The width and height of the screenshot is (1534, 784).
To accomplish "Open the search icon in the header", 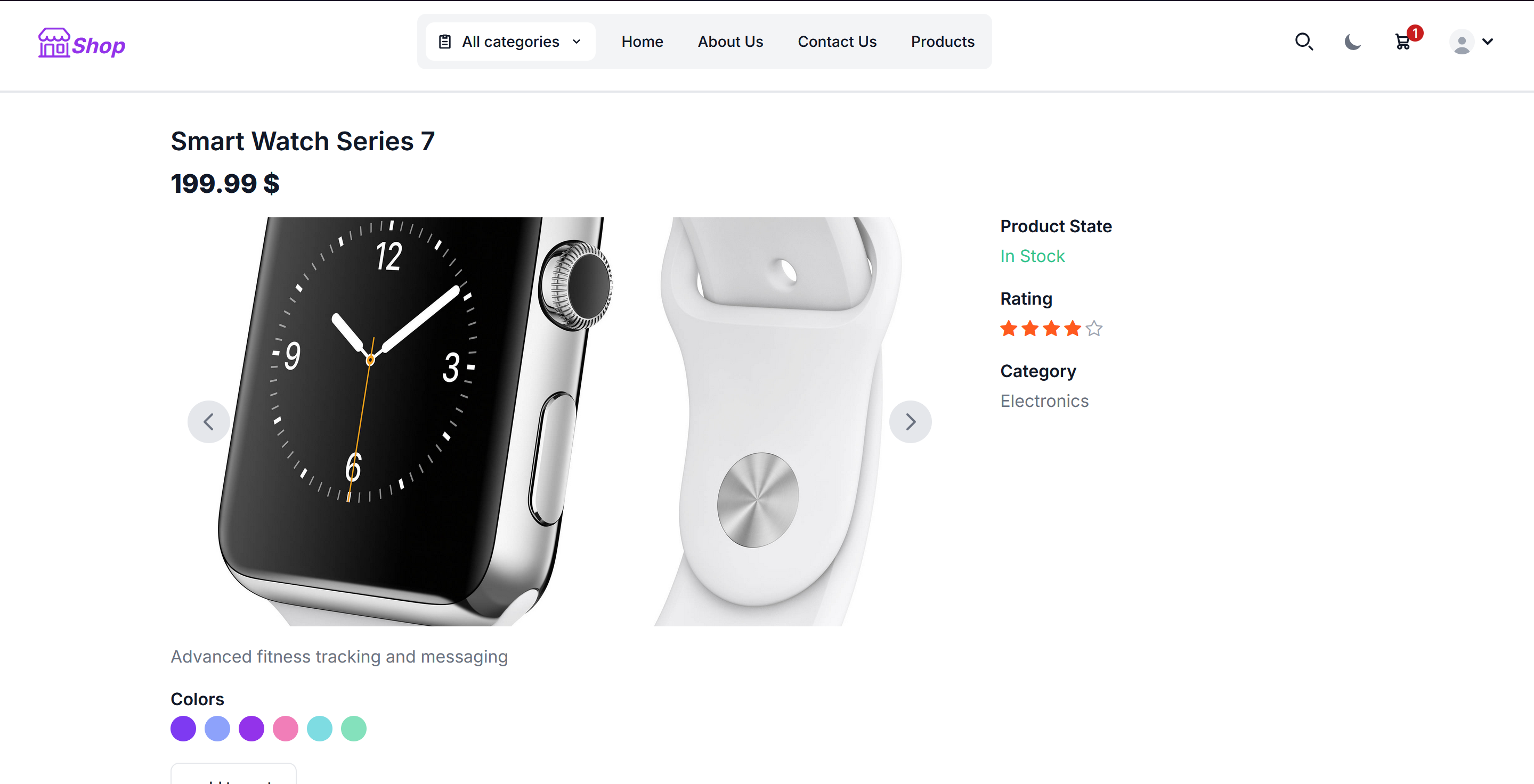I will tap(1304, 42).
